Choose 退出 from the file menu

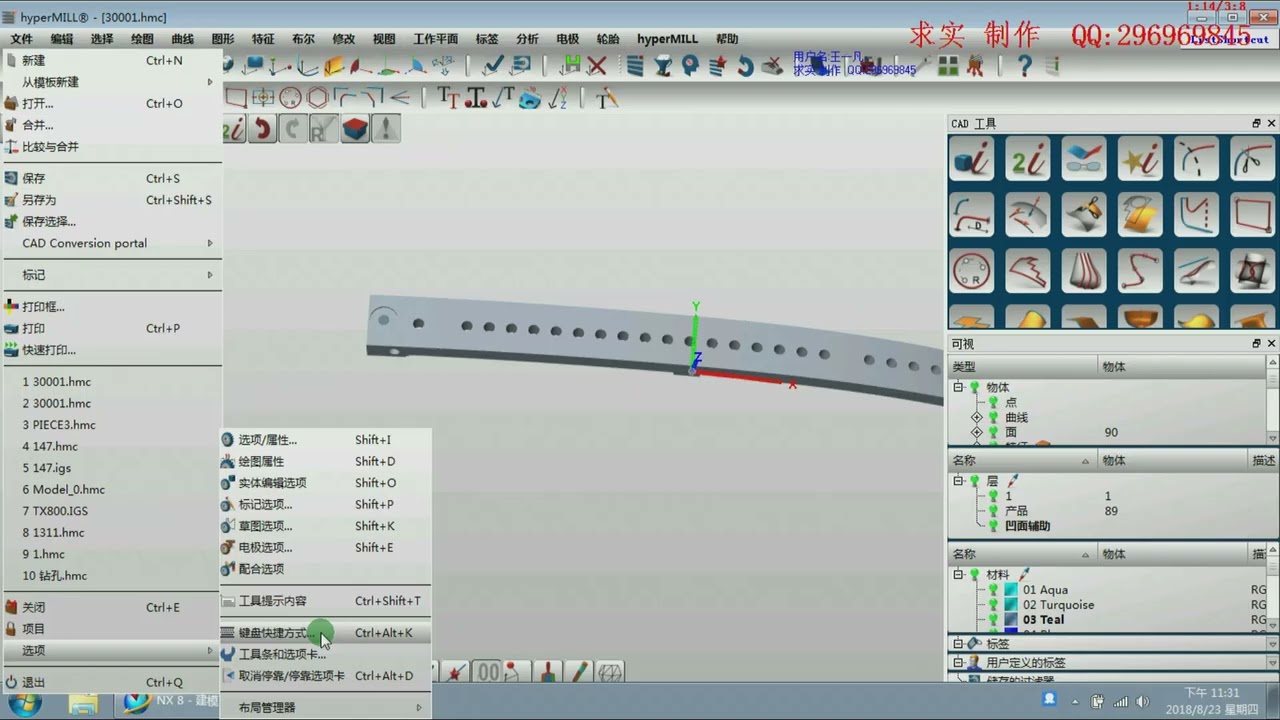pos(111,682)
